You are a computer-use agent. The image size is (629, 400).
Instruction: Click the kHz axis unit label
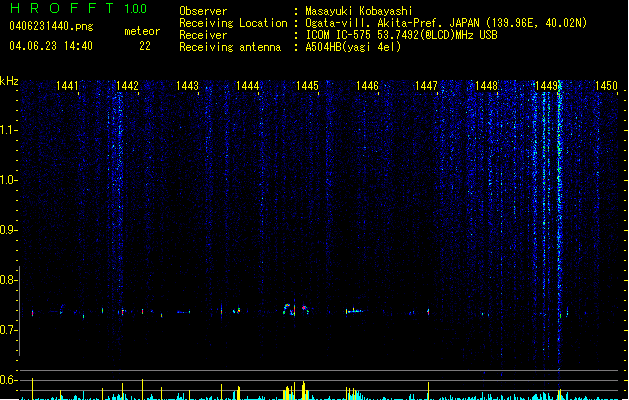(9, 81)
